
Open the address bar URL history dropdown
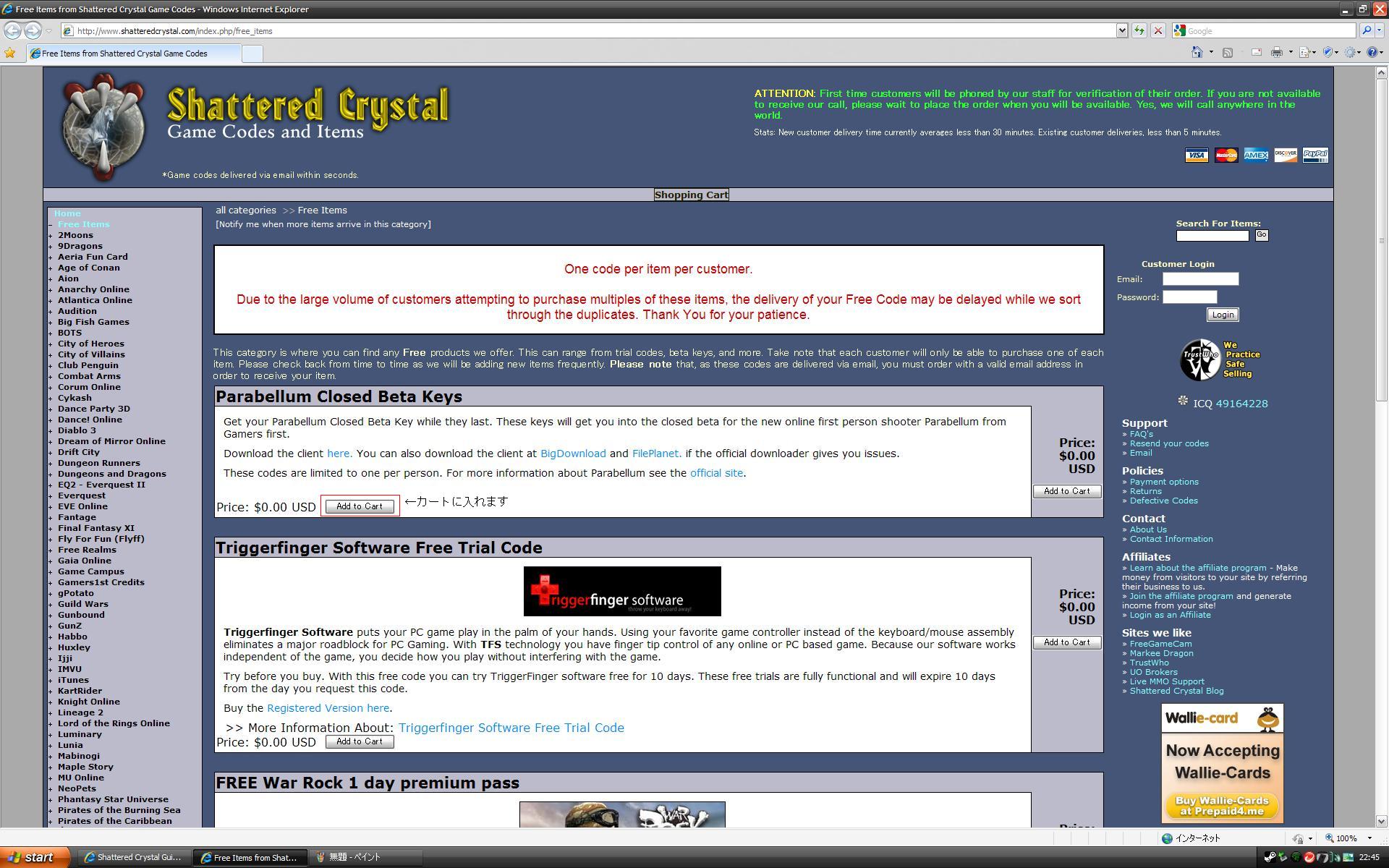[1122, 30]
